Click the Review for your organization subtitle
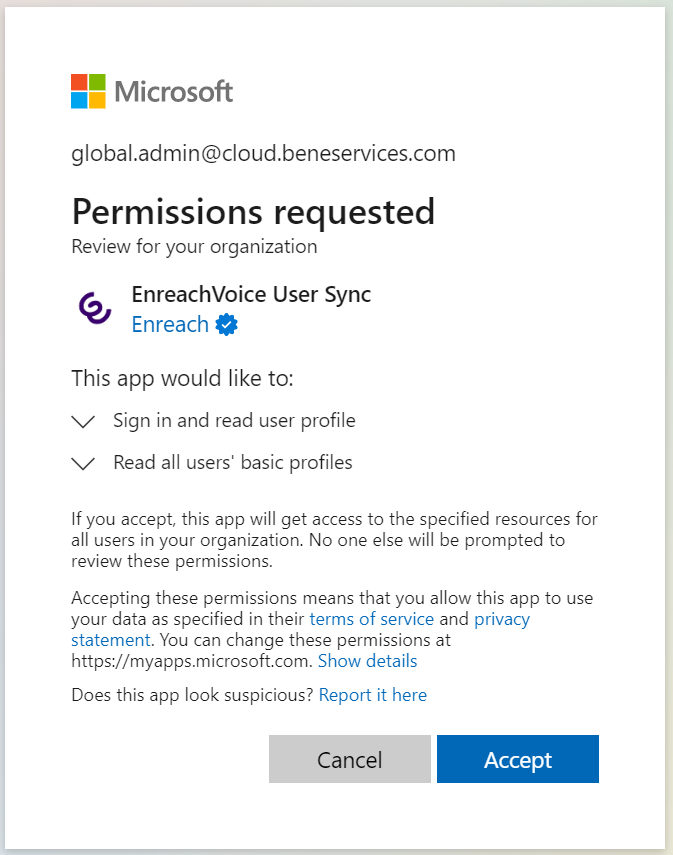The width and height of the screenshot is (673, 855). (x=194, y=246)
